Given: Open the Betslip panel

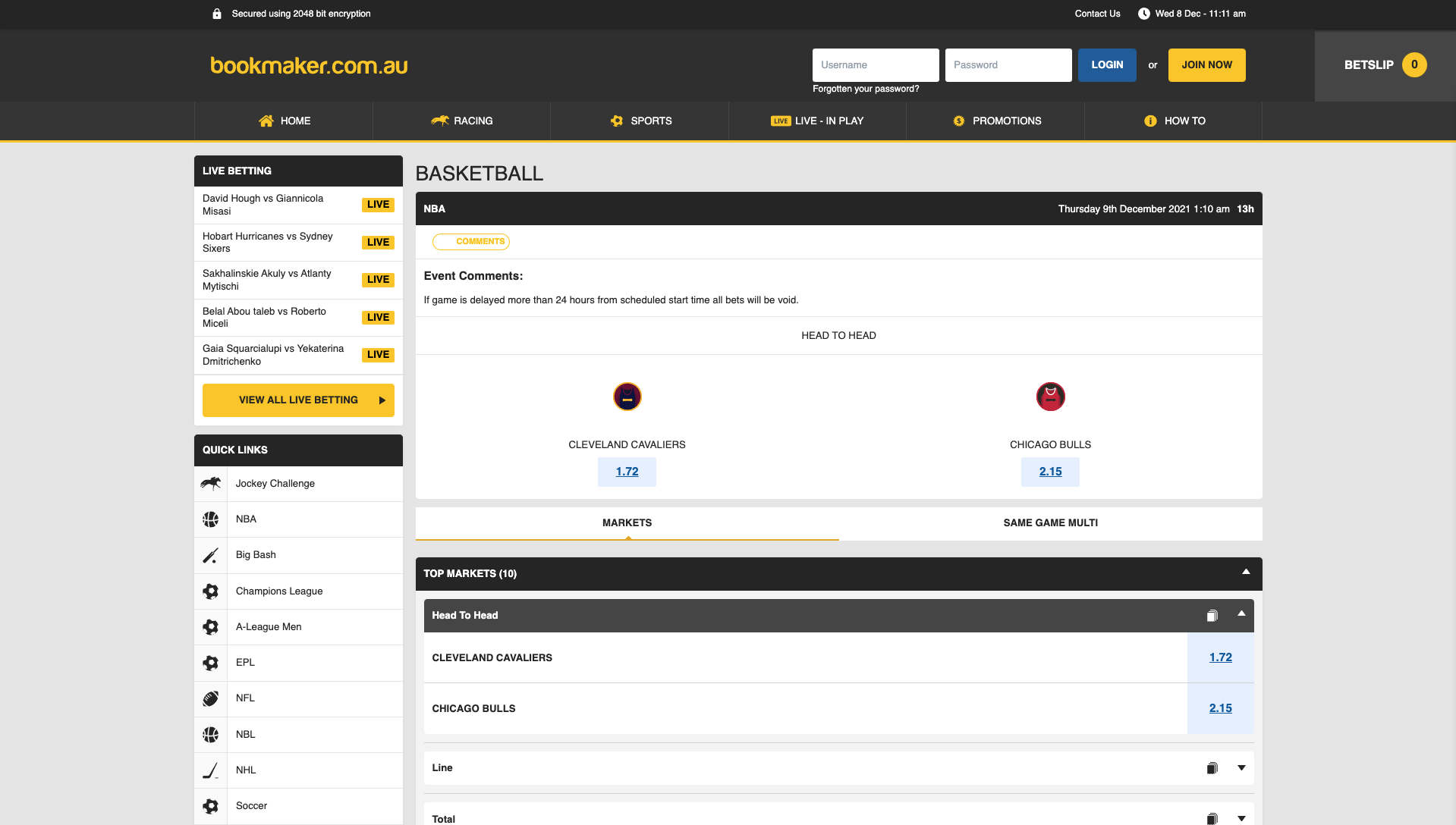Looking at the screenshot, I should point(1385,65).
